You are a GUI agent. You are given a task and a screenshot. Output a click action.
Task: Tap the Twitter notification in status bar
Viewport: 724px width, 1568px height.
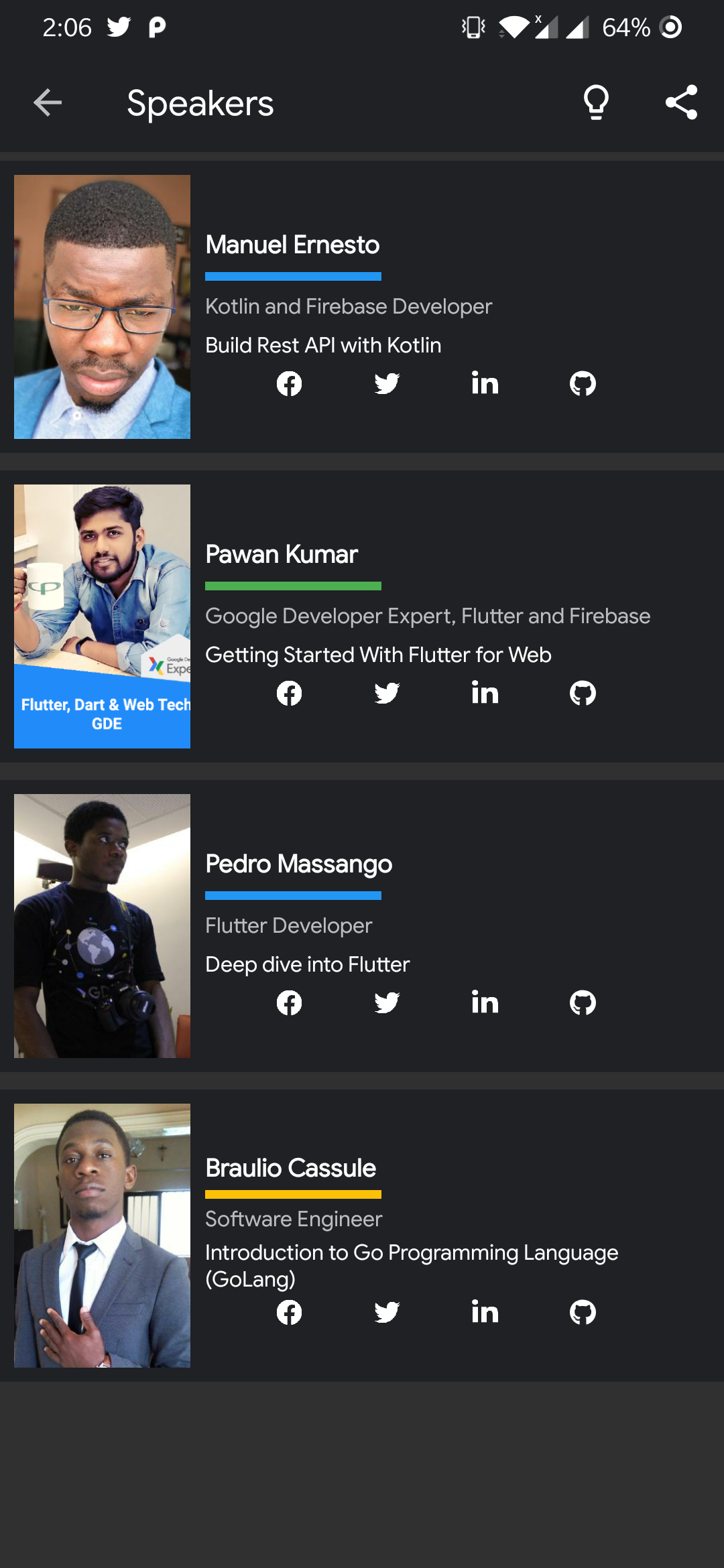coord(119,27)
